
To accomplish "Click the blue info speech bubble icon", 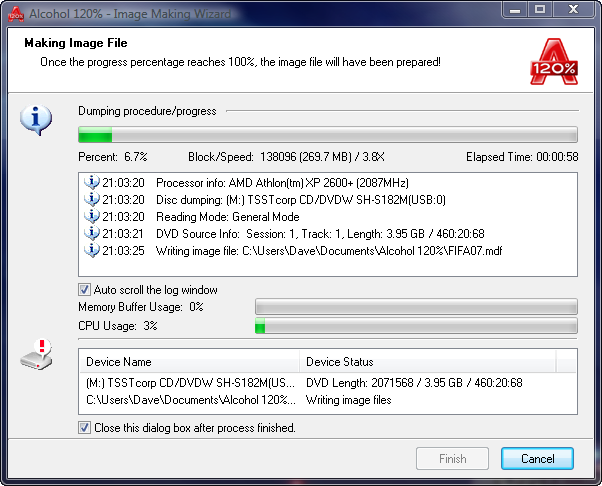I will 36,120.
